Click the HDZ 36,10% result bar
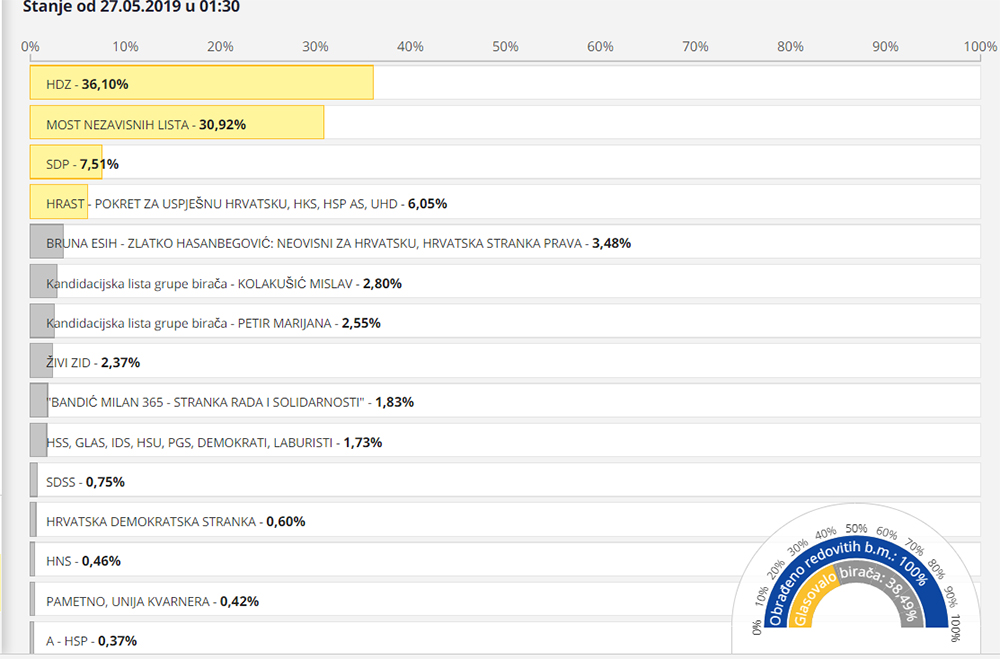 tap(201, 84)
